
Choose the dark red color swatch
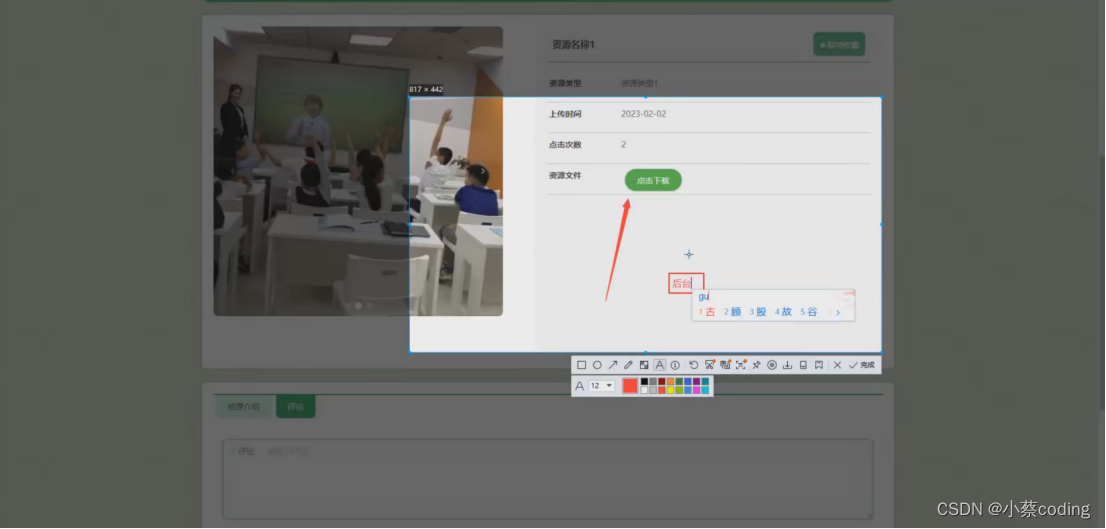pyautogui.click(x=662, y=381)
